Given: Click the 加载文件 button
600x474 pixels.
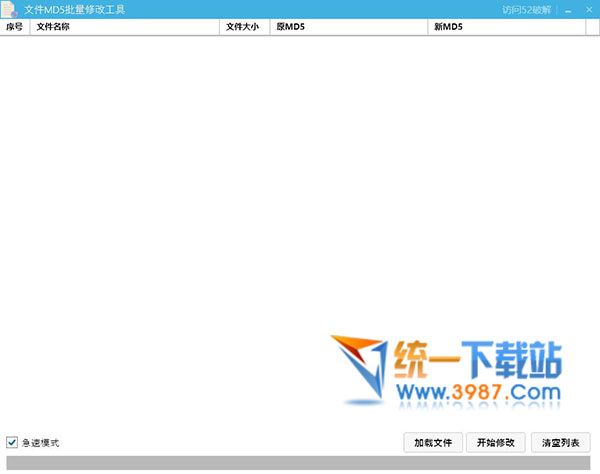Looking at the screenshot, I should coord(433,443).
